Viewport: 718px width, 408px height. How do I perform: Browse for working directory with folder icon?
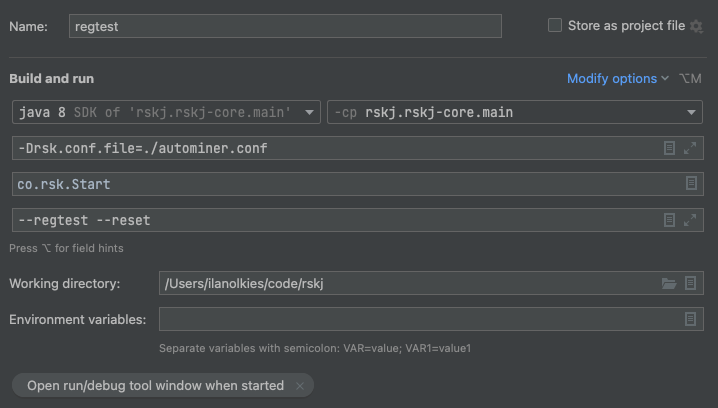[x=669, y=284]
